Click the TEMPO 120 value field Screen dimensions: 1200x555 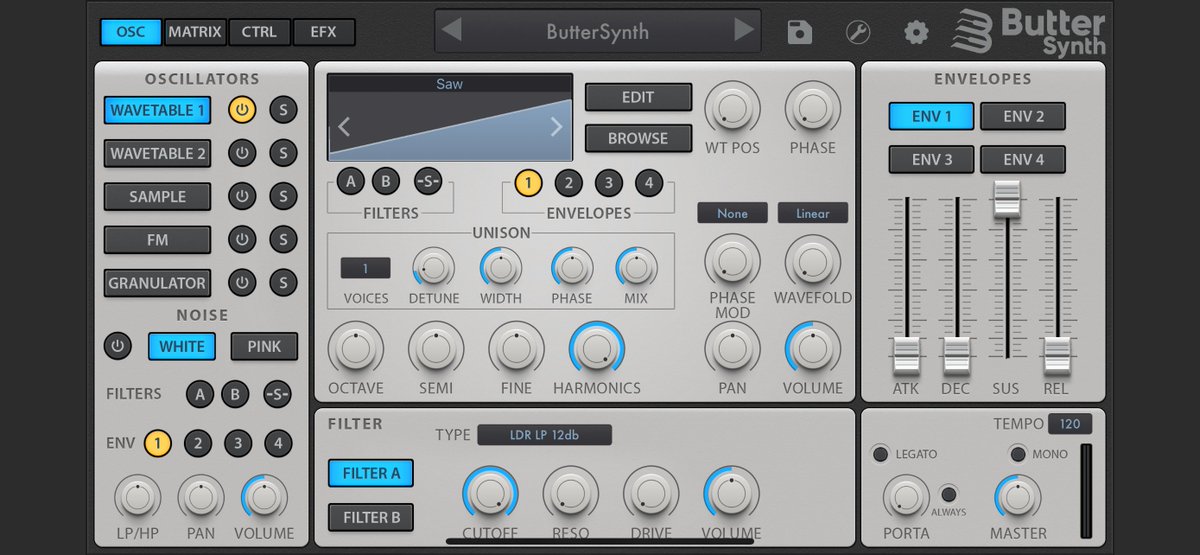(x=1070, y=424)
